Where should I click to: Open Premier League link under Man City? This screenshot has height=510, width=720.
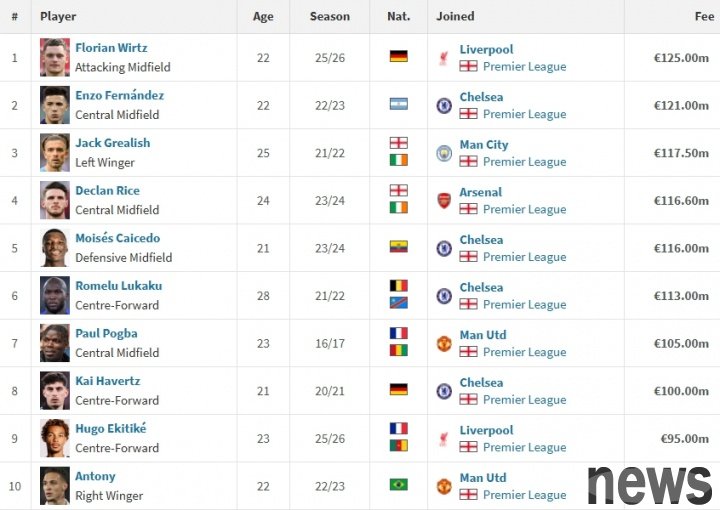tap(524, 162)
